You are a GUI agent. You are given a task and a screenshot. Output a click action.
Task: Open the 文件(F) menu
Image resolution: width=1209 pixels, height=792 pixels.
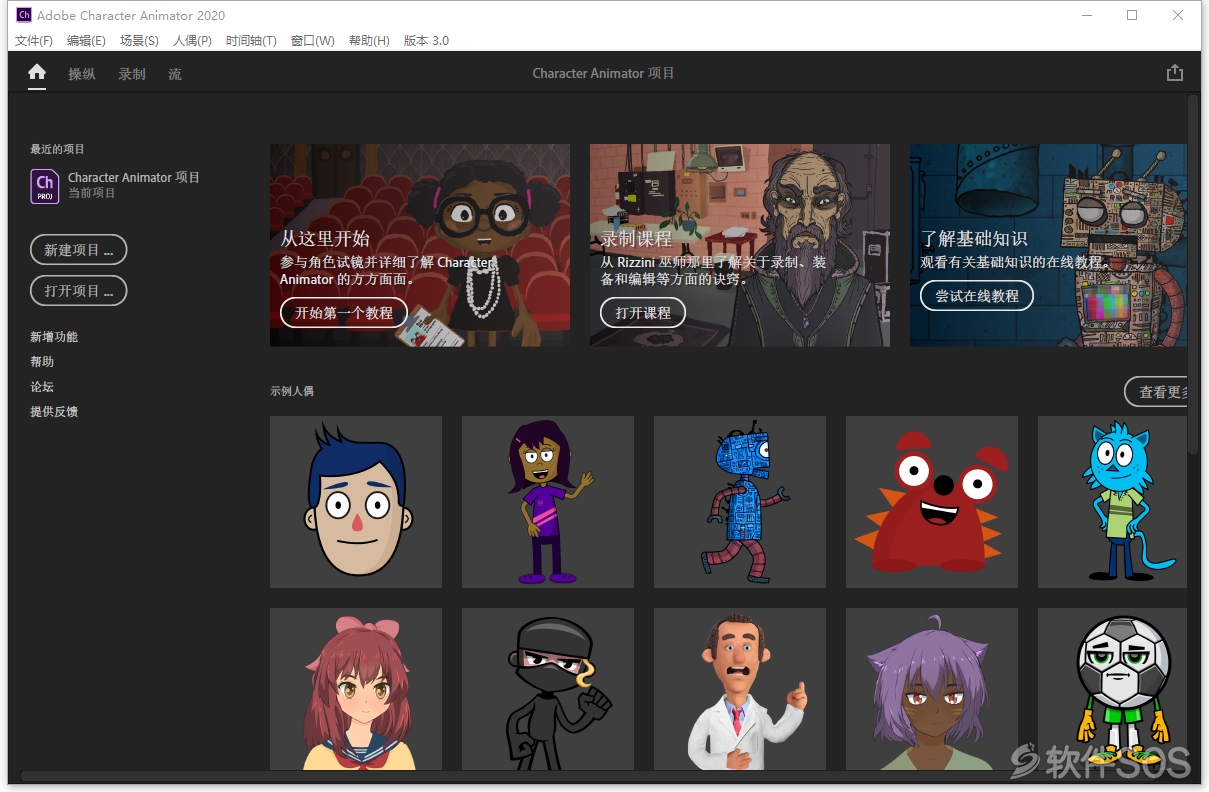click(x=34, y=41)
